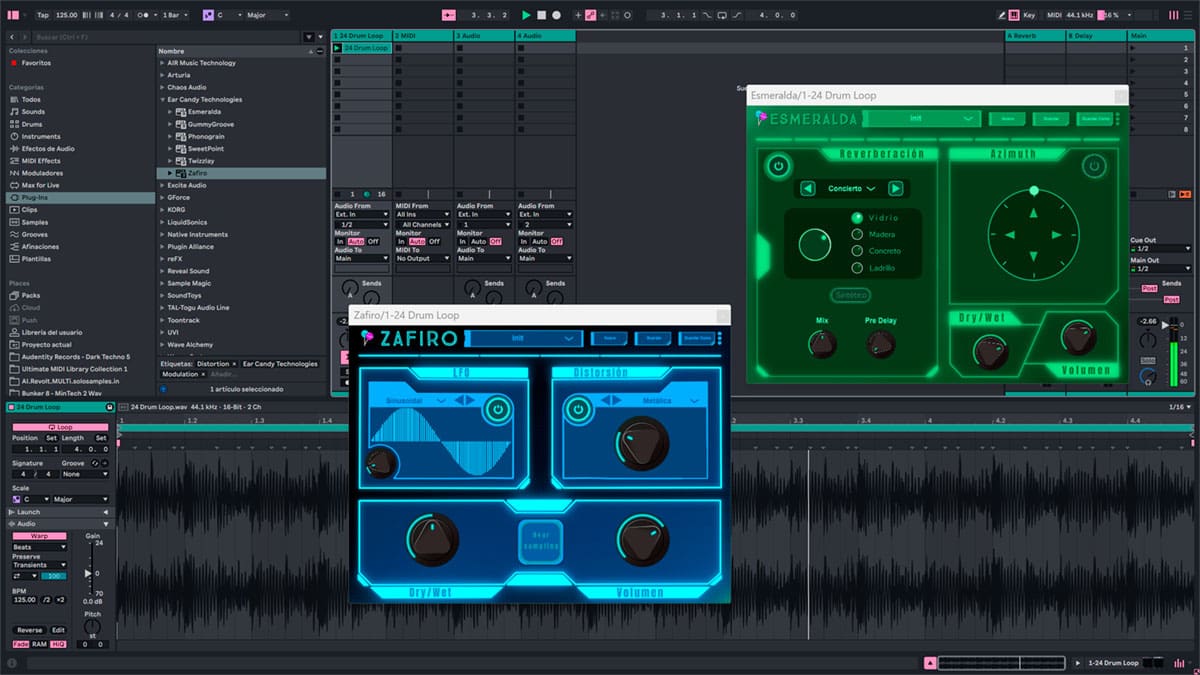This screenshot has height=675, width=1200.
Task: Click previous reverb type arrow in Esmeralda
Action: (807, 188)
